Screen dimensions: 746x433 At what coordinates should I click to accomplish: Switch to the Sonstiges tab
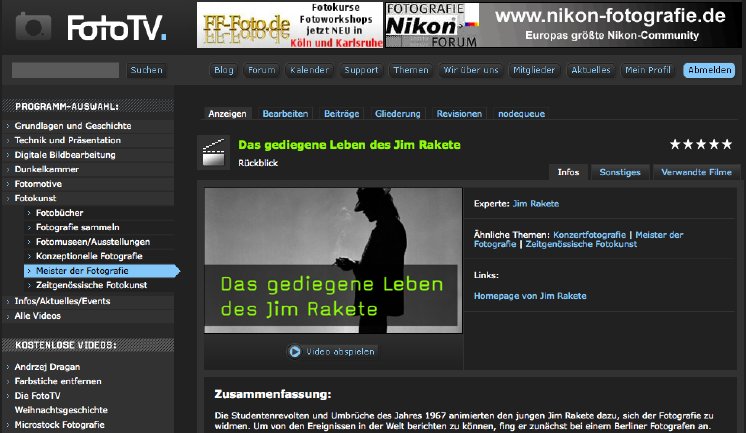click(620, 172)
